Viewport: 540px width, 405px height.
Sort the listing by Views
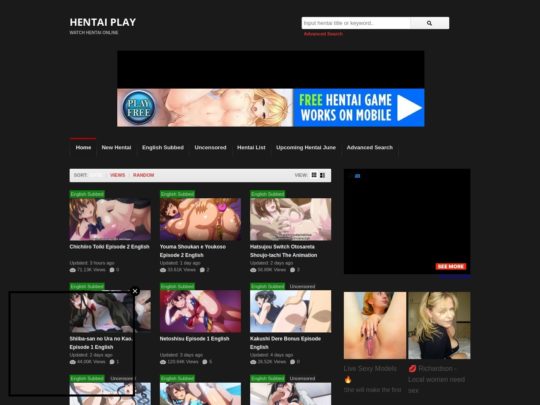click(x=117, y=175)
